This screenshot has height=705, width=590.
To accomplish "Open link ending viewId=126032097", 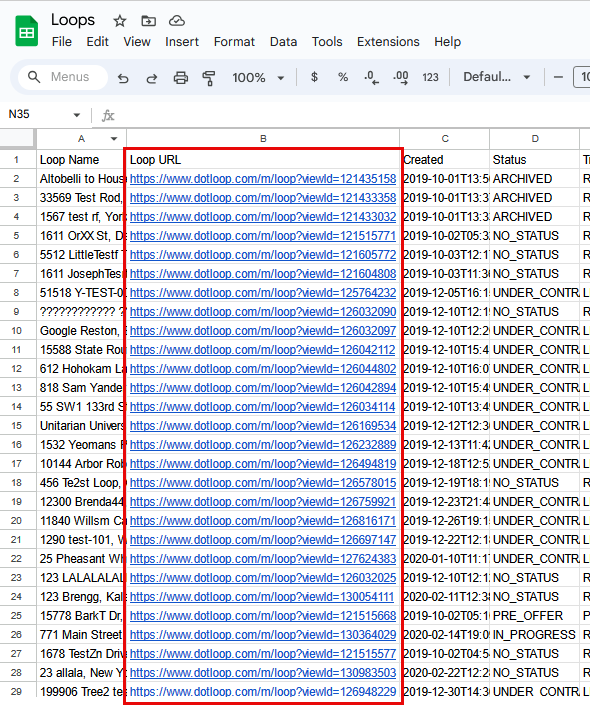I will tap(263, 331).
